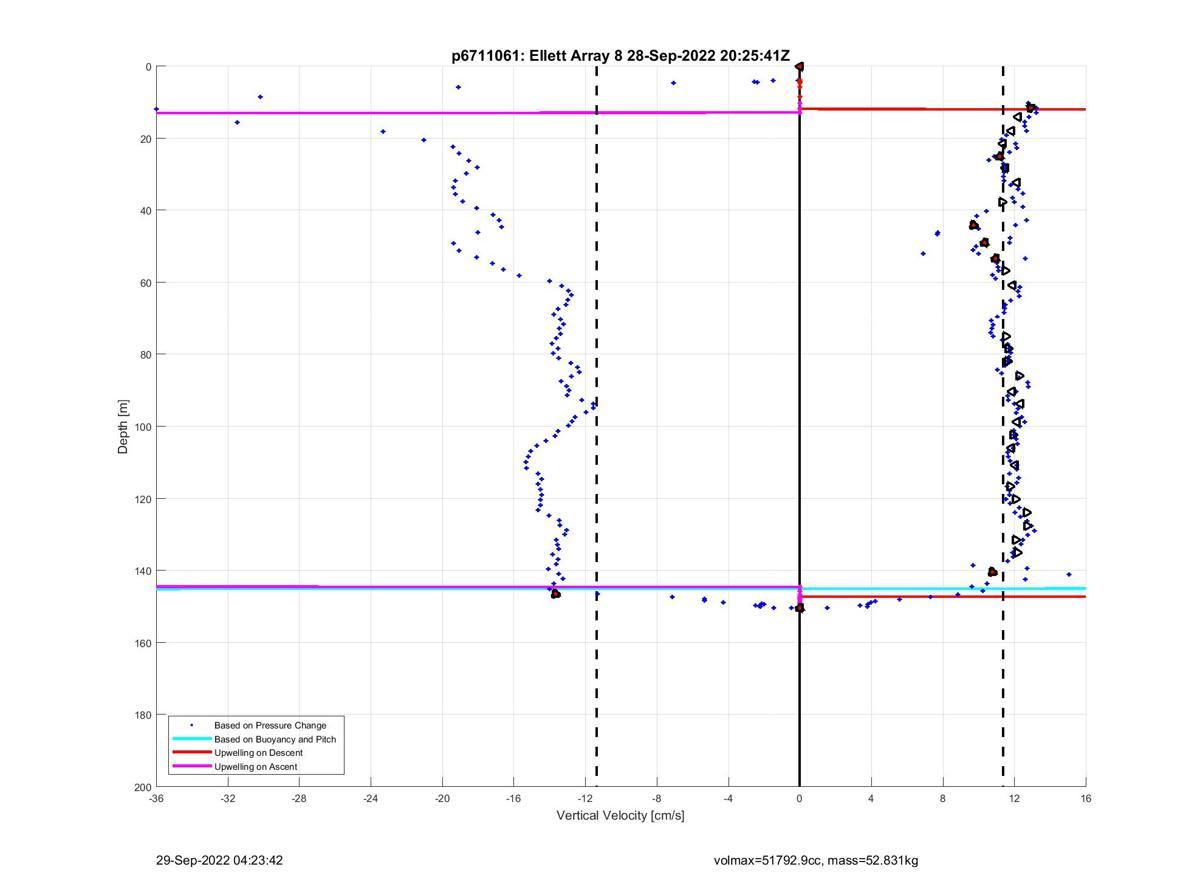Click the "volmax=51792.9cc, mass=52.831kg" text
The width and height of the screenshot is (1200, 885).
coord(816,860)
